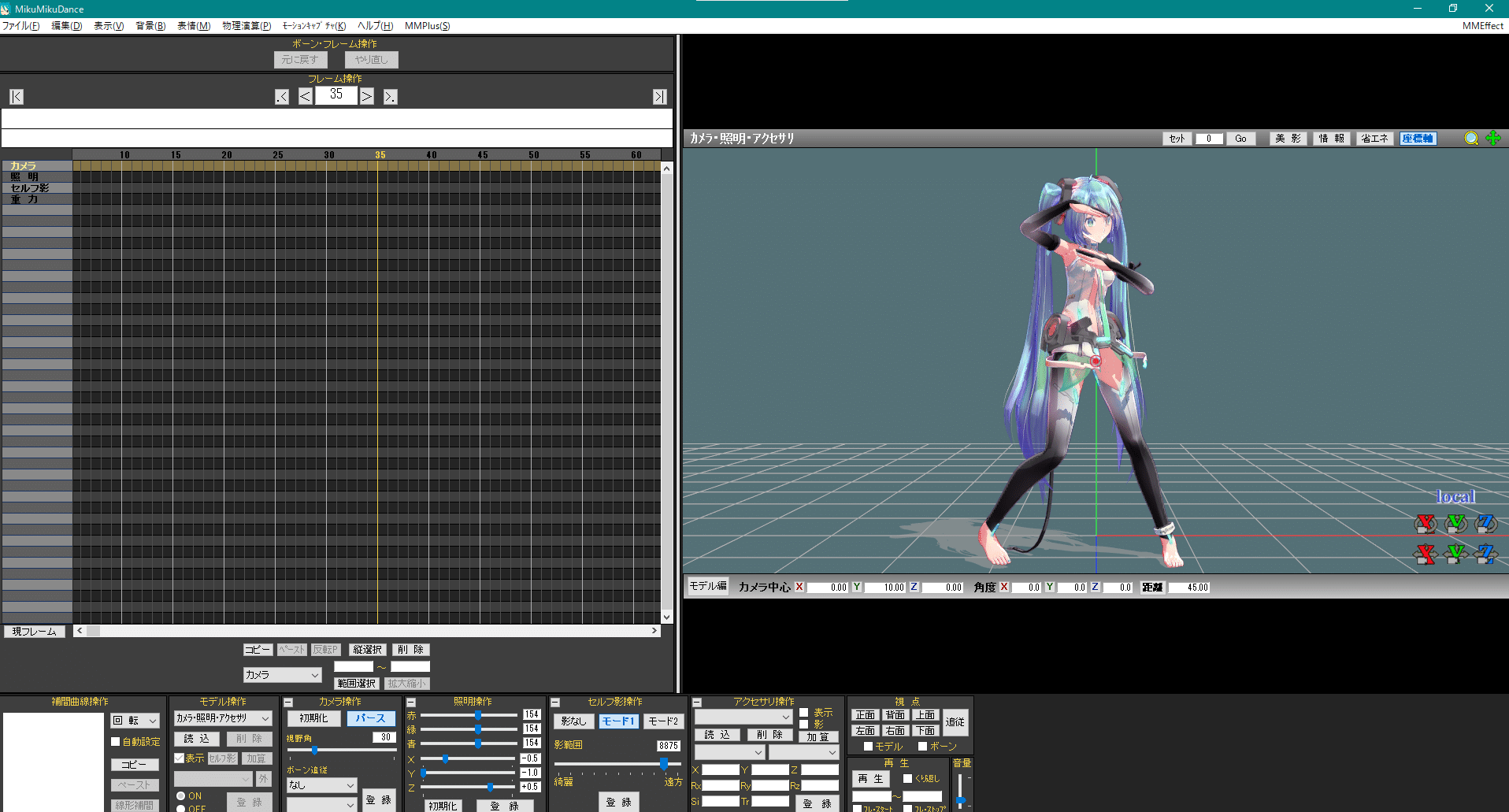Open the accessory selection dropdown
This screenshot has height=812, width=1509.
743,717
